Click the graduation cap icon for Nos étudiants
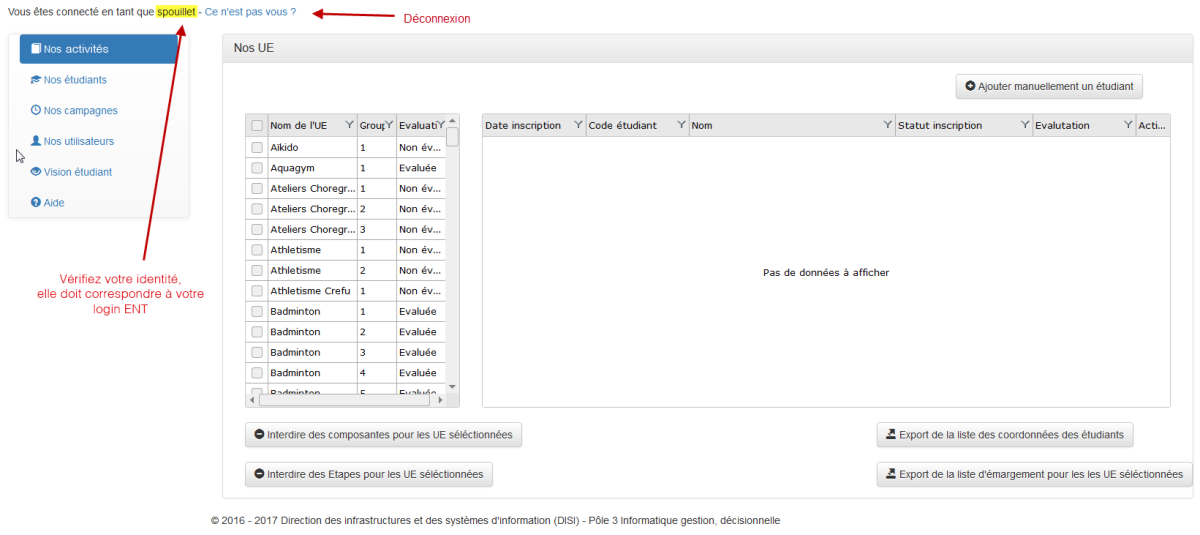This screenshot has height=535, width=1200. pyautogui.click(x=36, y=80)
